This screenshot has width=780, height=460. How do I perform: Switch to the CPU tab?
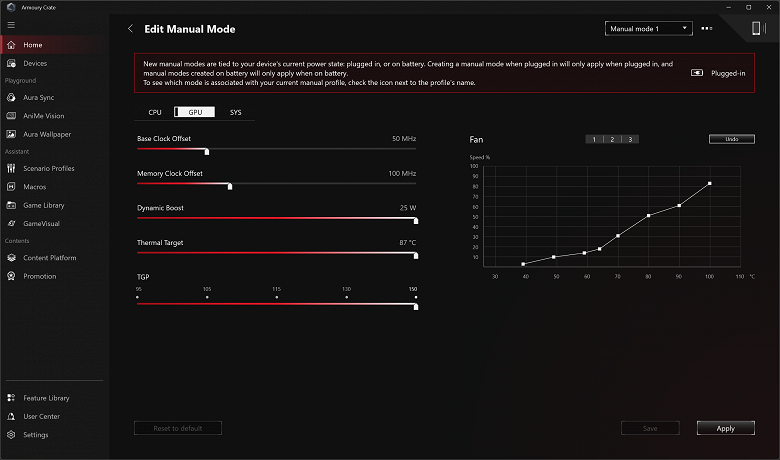pos(155,112)
